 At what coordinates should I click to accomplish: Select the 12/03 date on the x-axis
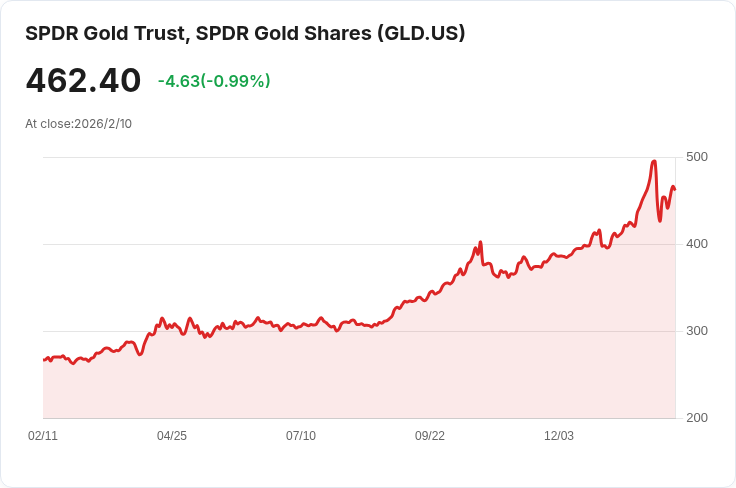(559, 436)
